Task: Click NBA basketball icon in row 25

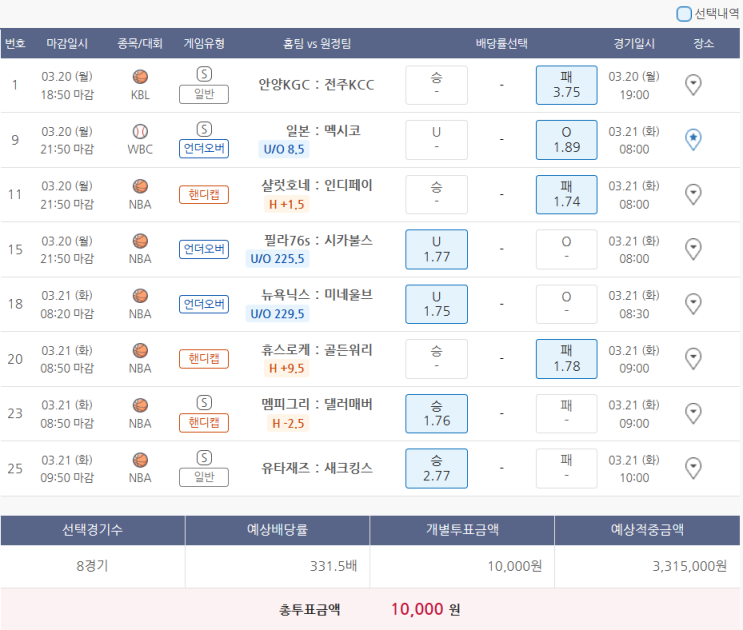Action: pyautogui.click(x=140, y=460)
